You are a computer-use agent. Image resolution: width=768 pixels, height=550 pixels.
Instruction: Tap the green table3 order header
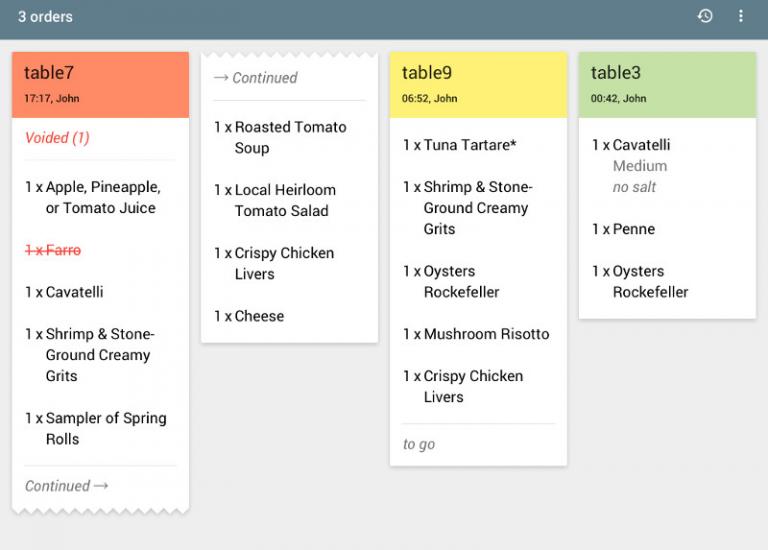(x=667, y=84)
